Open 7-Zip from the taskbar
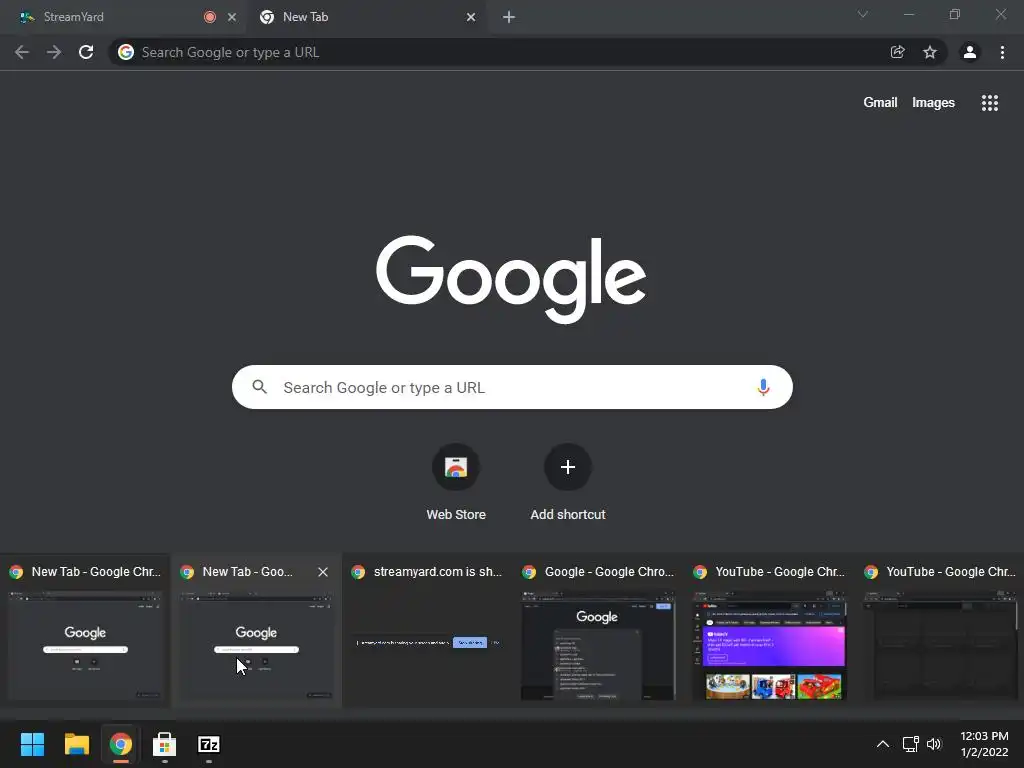1024x768 pixels. 208,744
